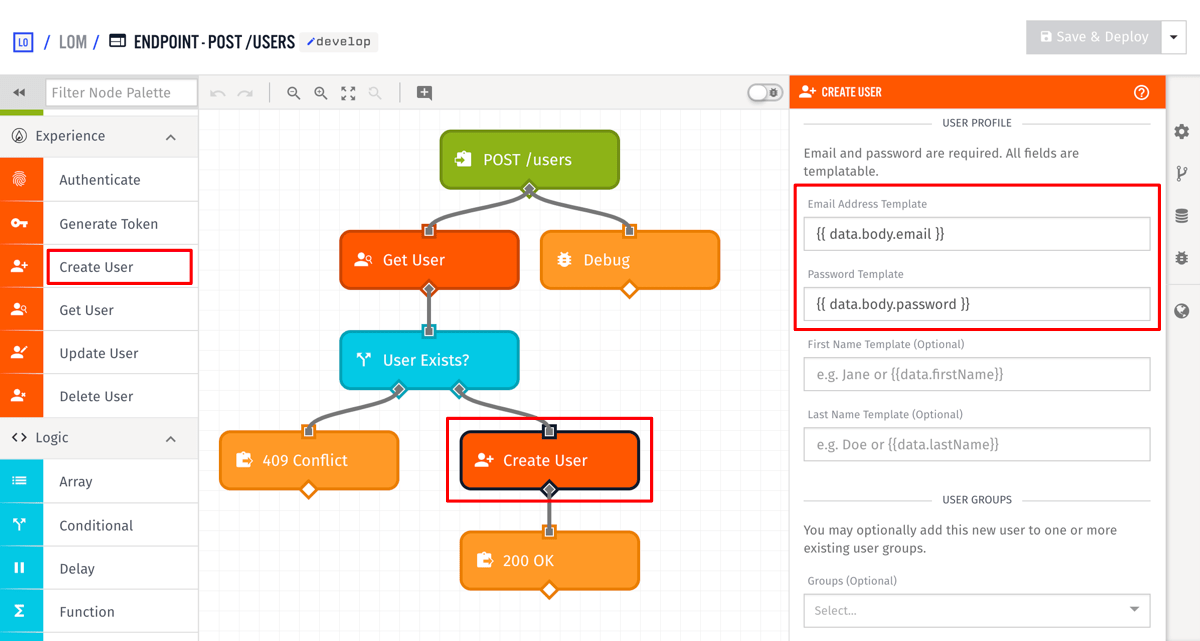Click the Create User help question icon
The image size is (1200, 641).
pos(1142,92)
